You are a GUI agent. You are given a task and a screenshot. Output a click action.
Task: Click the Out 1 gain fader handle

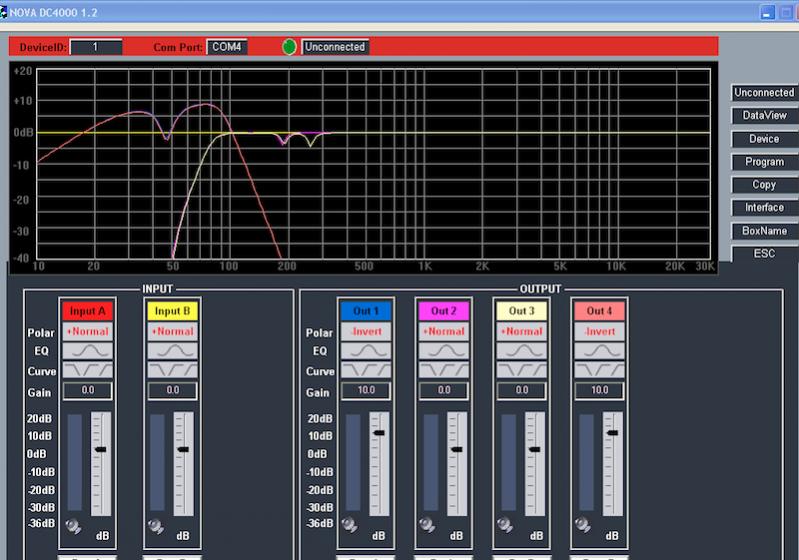(x=379, y=432)
